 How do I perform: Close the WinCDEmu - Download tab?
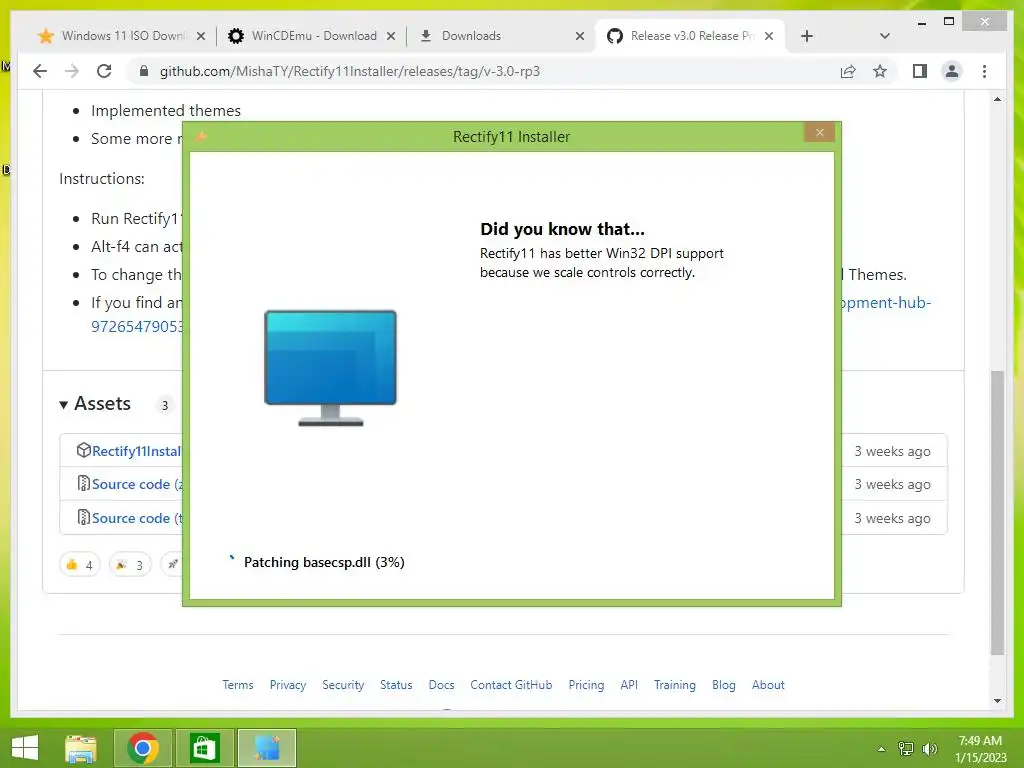pyautogui.click(x=391, y=36)
